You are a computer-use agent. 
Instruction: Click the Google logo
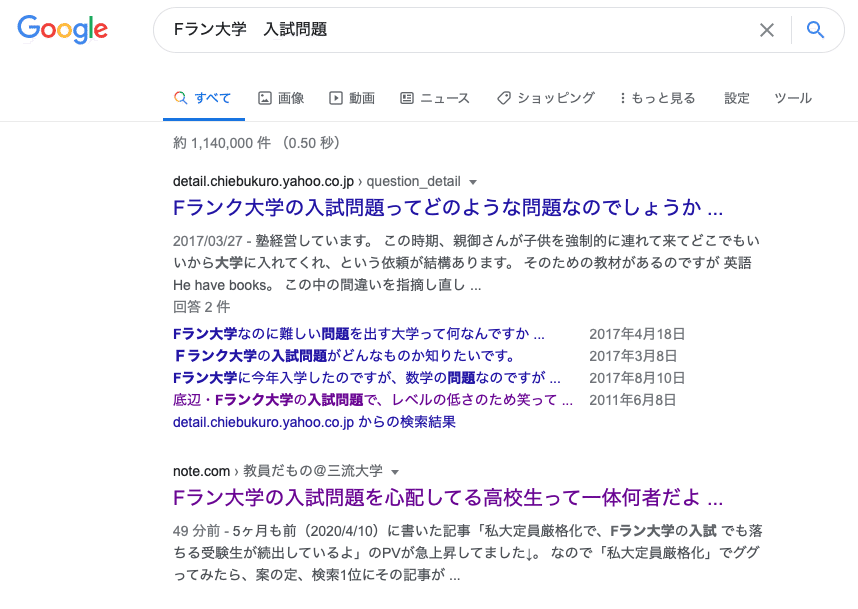coord(62,30)
